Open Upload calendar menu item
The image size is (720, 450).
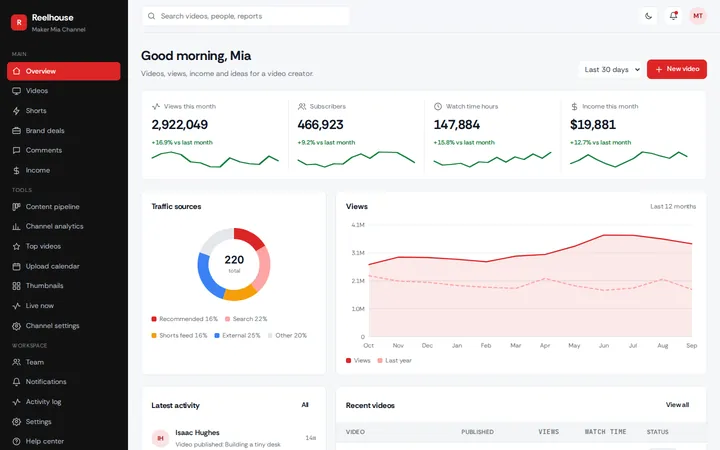tap(64, 266)
